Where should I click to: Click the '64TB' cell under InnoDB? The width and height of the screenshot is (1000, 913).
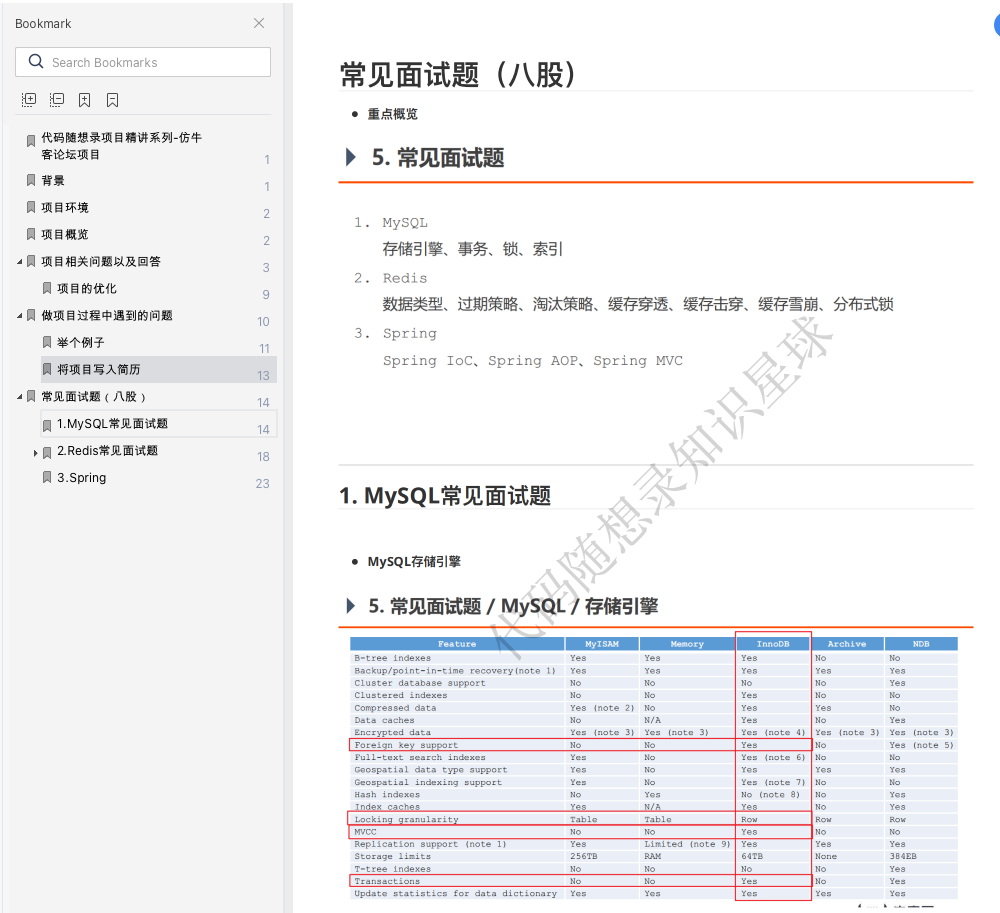click(752, 856)
